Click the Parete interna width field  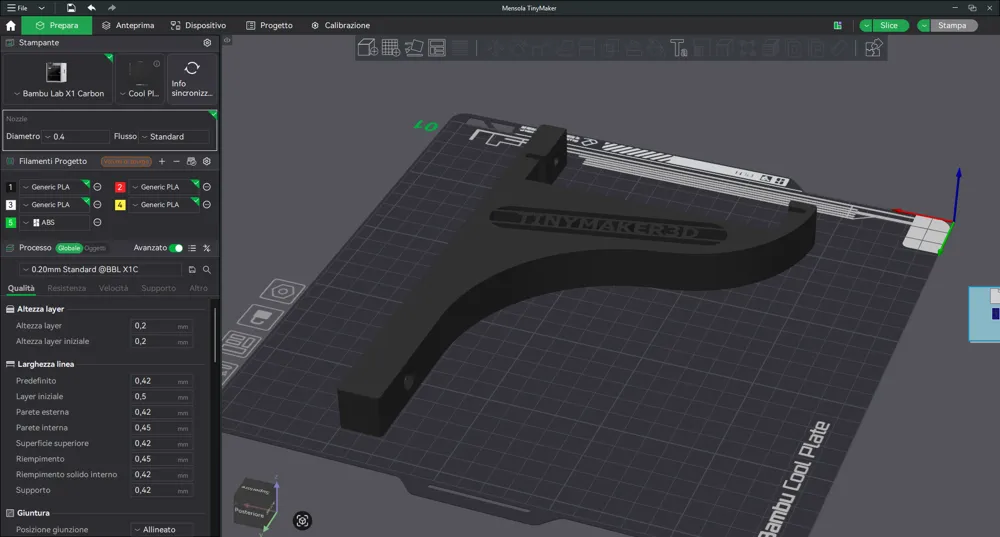click(161, 428)
